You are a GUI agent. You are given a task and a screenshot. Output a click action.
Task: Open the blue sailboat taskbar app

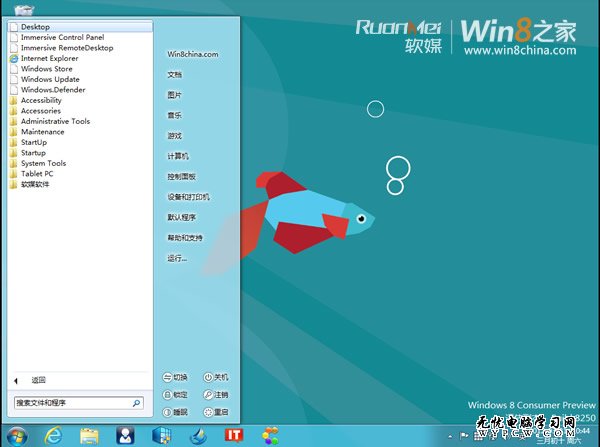(x=198, y=436)
